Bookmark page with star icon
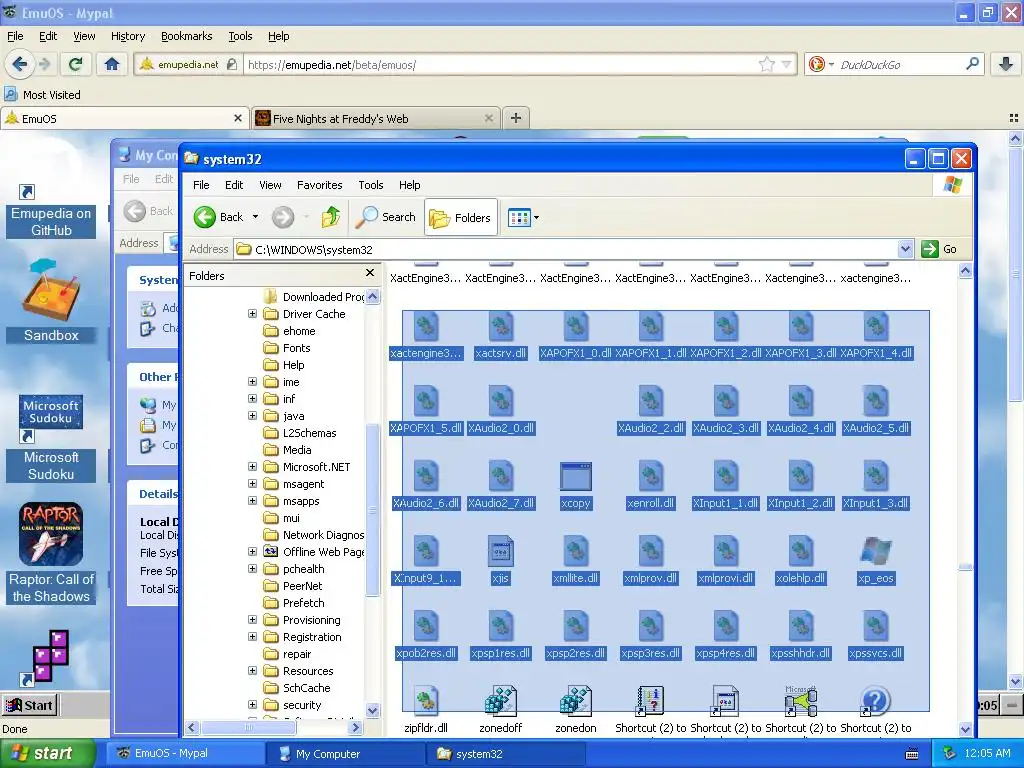Image resolution: width=1024 pixels, height=768 pixels. [767, 64]
